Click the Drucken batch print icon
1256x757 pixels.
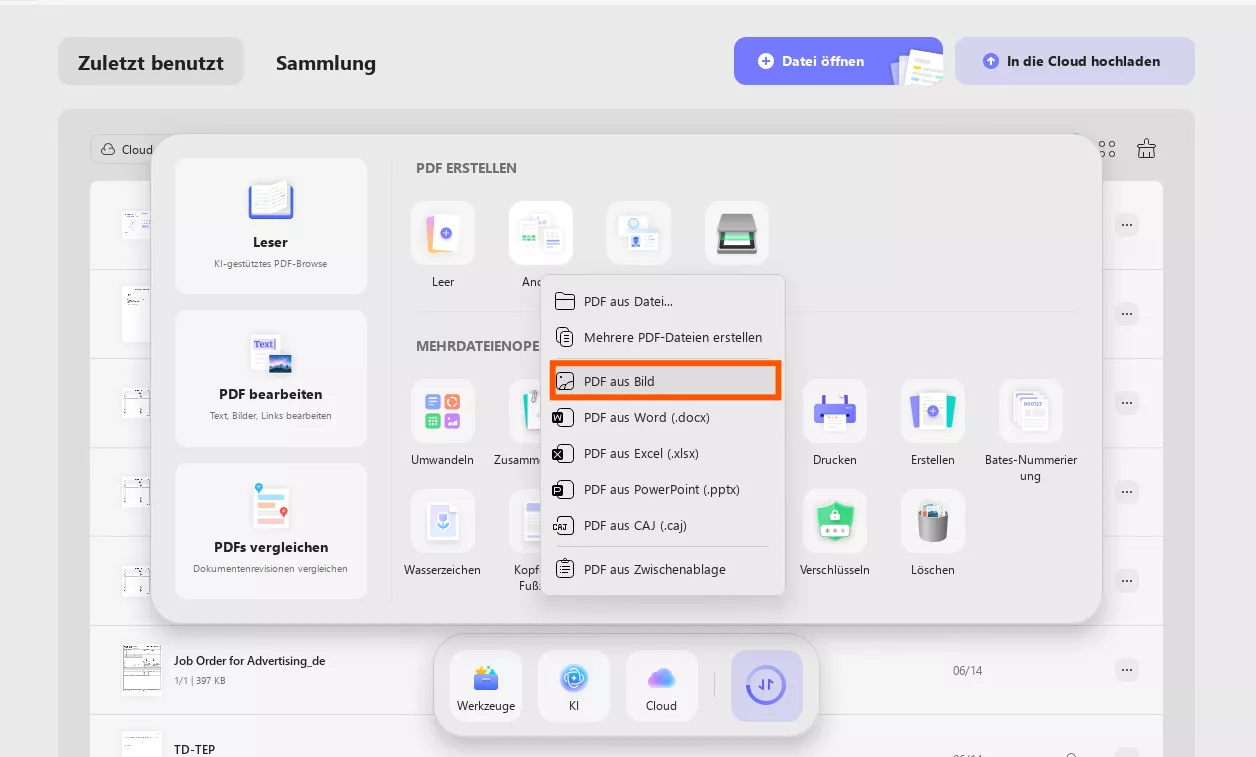(835, 411)
